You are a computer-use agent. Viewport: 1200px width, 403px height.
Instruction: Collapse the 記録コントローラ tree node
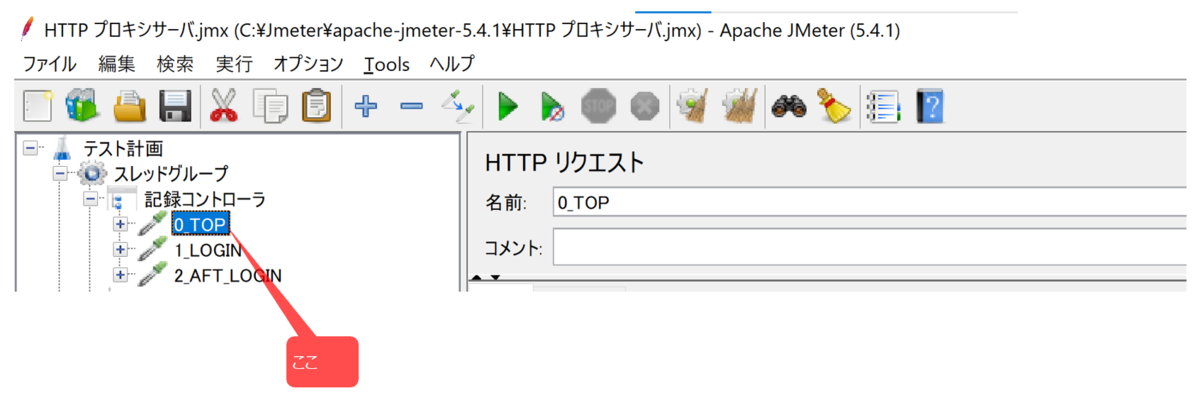(x=90, y=198)
